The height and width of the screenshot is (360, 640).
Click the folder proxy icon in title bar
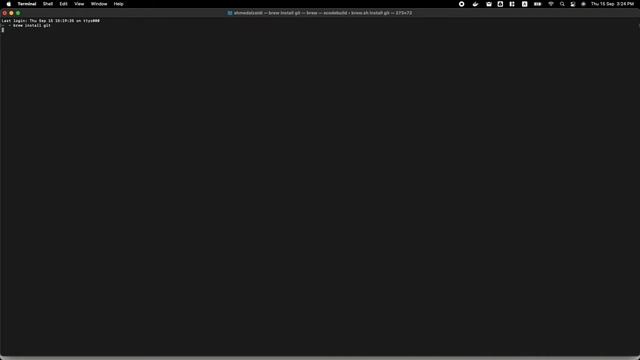pos(230,13)
